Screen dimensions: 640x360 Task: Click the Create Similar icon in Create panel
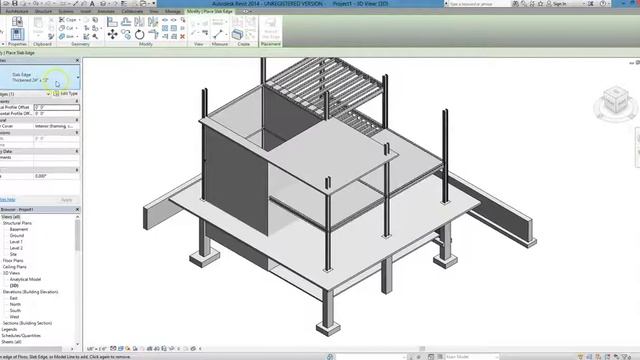[x=237, y=34]
